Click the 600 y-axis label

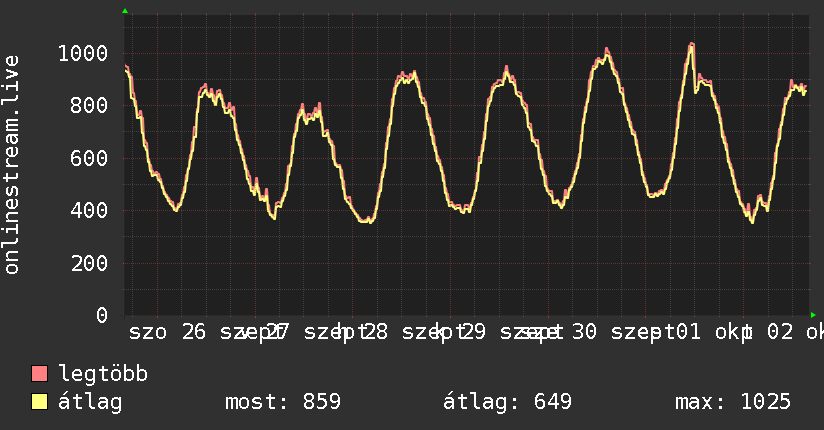(x=89, y=158)
